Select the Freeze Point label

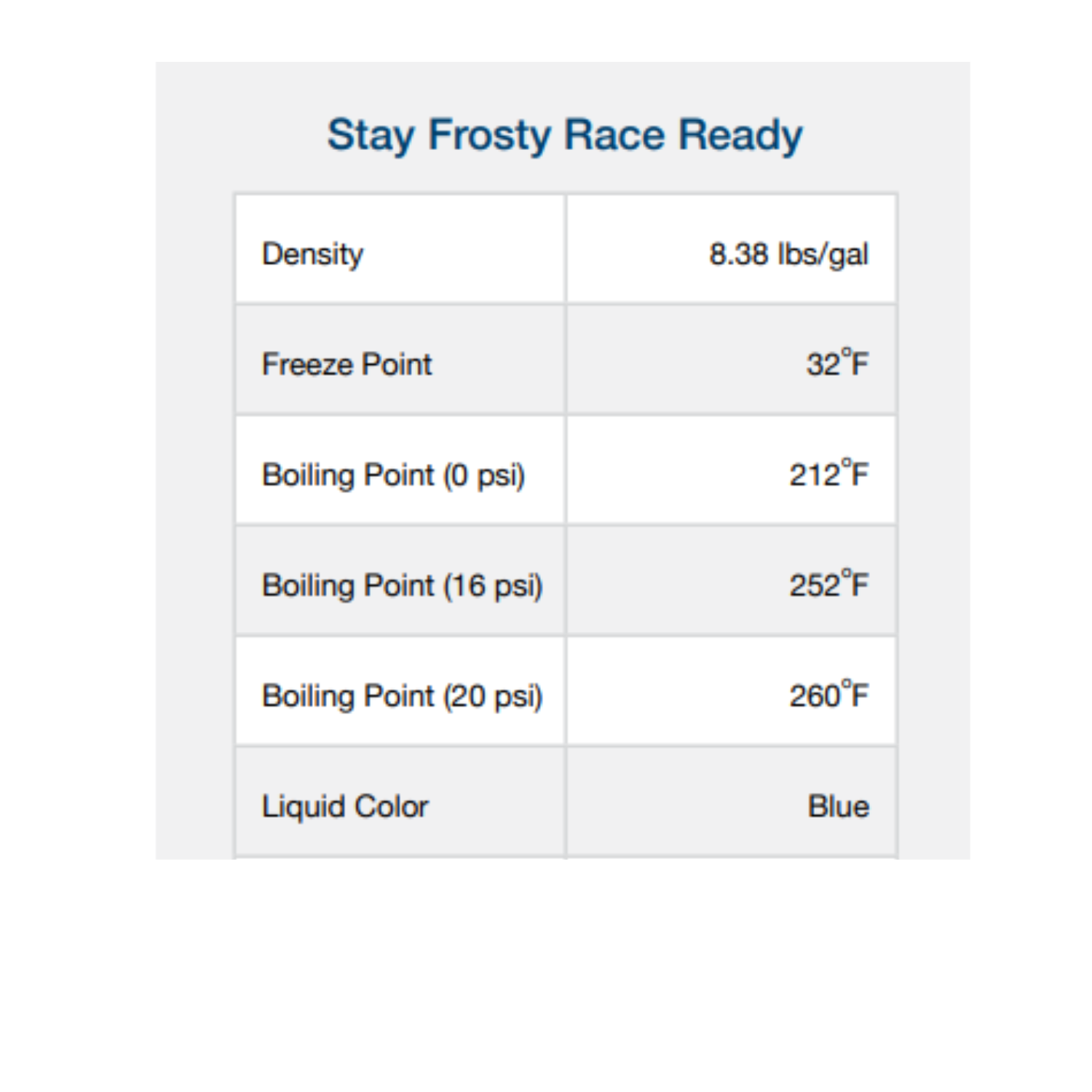(x=347, y=364)
